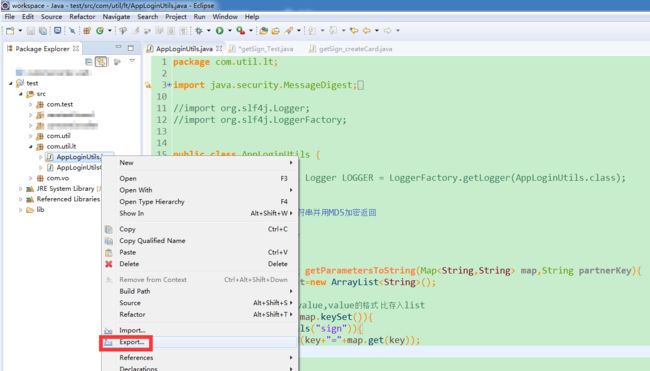Click the Save toolbar icon
650x371 pixels.
[x=31, y=31]
